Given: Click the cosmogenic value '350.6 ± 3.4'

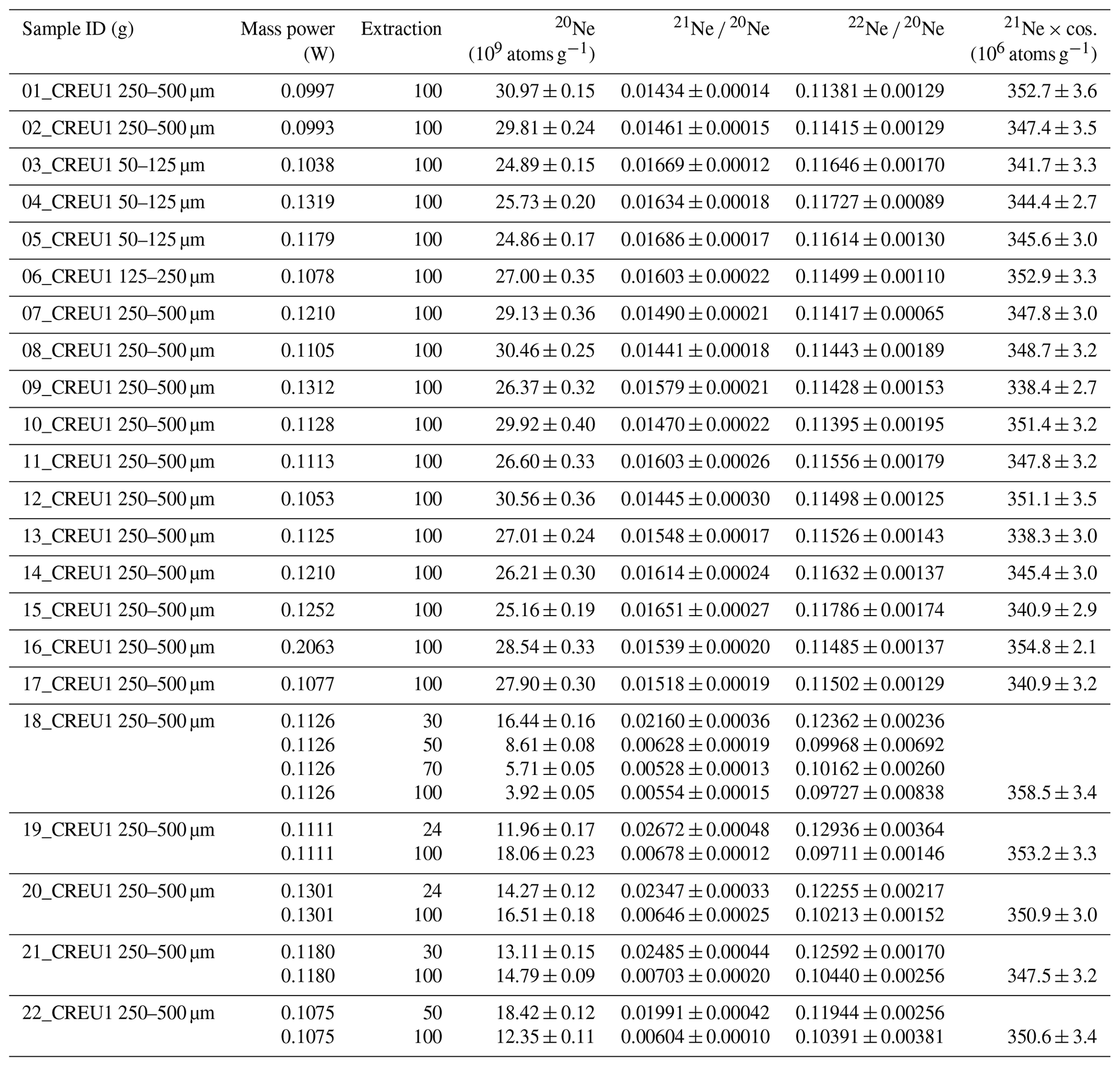Looking at the screenshot, I should 1052,1036.
